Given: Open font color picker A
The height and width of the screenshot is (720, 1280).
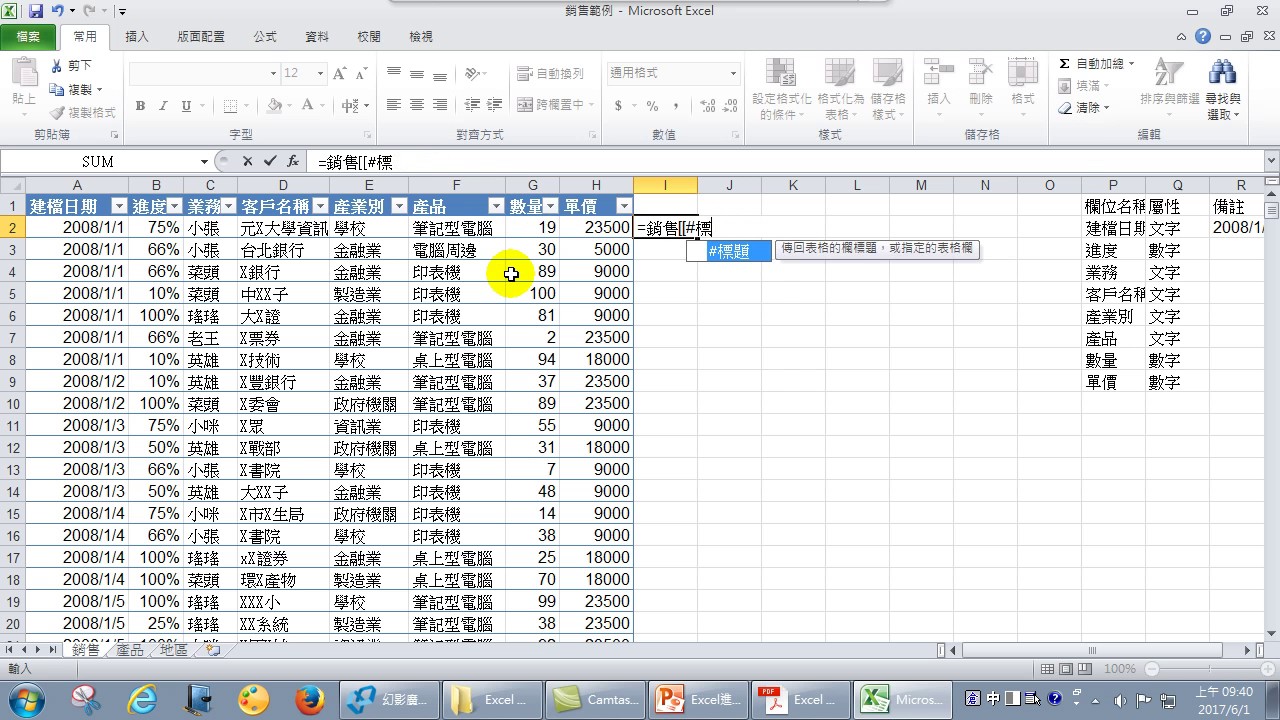Looking at the screenshot, I should tap(308, 106).
